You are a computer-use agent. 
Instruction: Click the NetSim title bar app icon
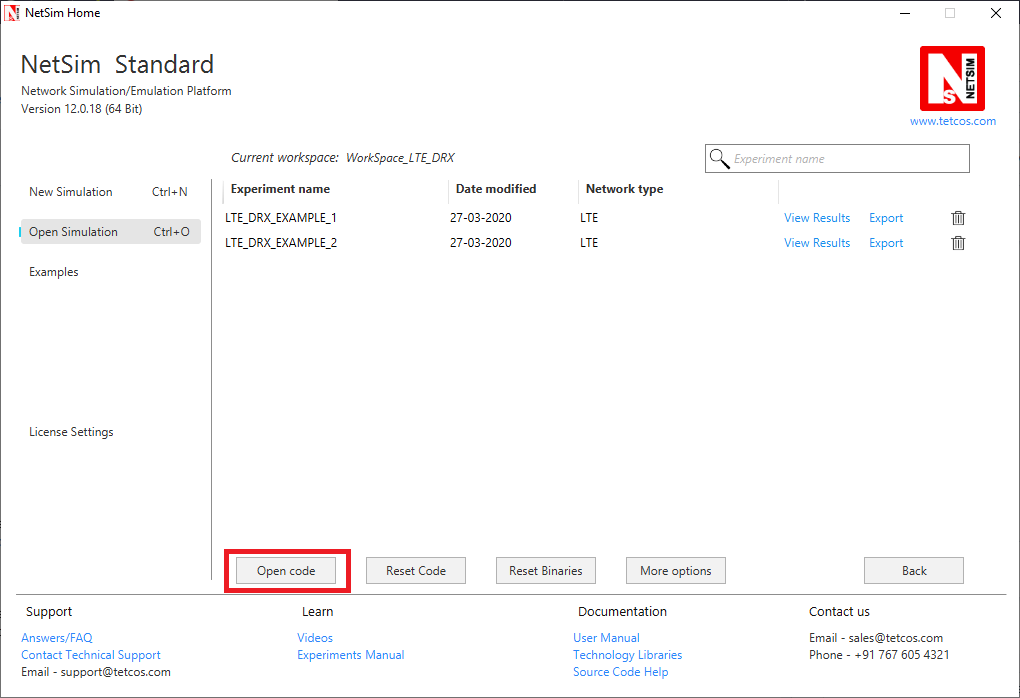(12, 12)
